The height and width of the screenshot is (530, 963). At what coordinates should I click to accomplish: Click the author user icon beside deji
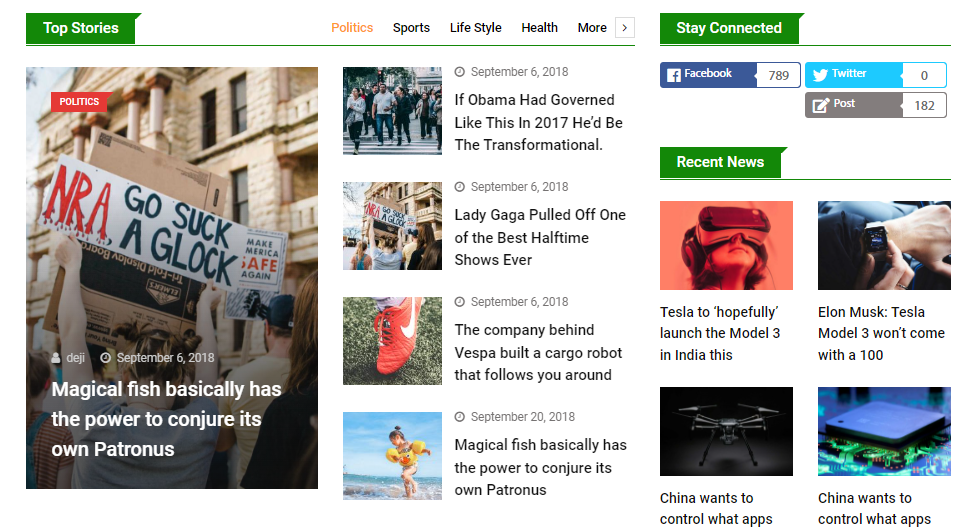(56, 357)
